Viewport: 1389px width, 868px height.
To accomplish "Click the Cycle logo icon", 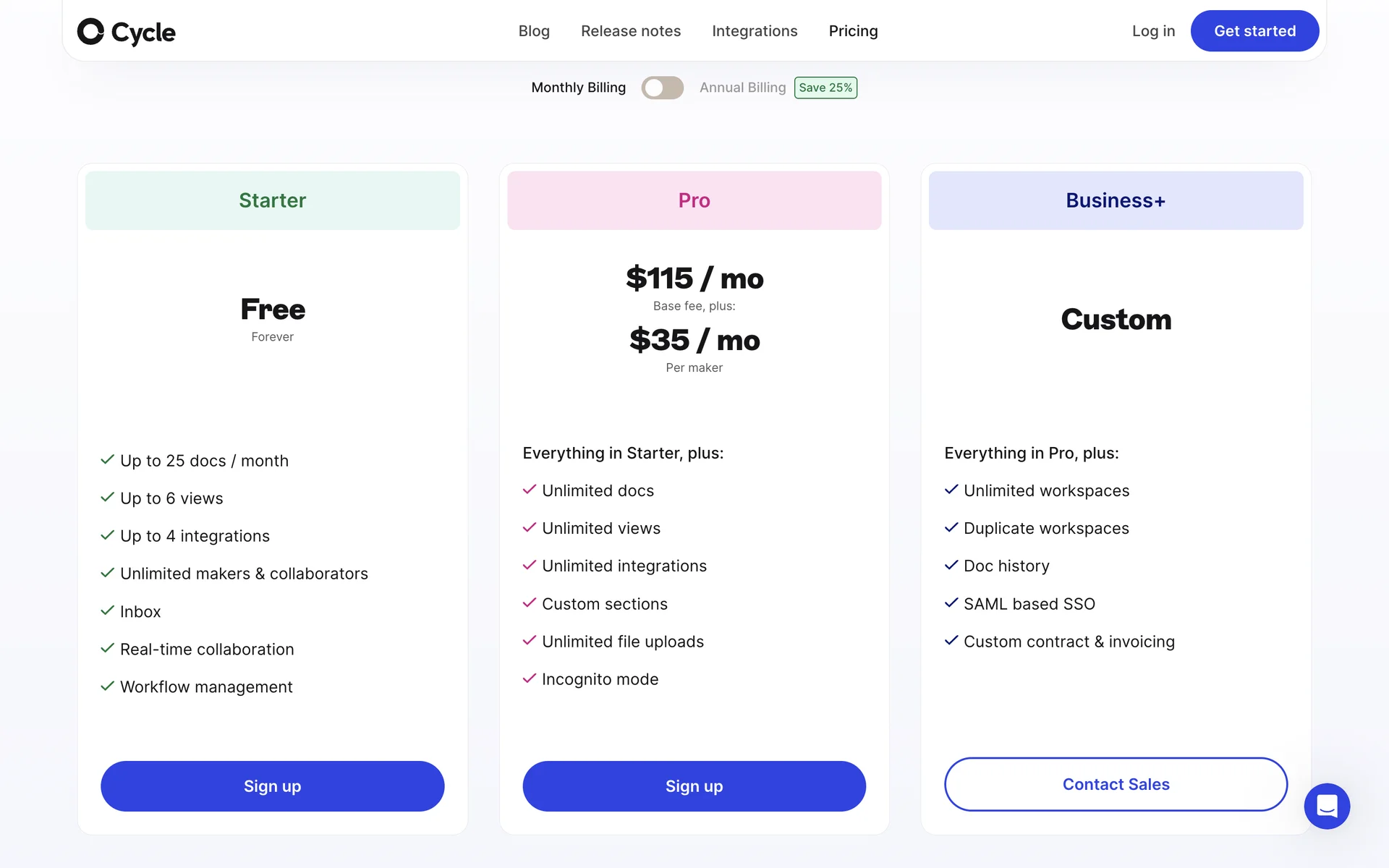I will coord(91,31).
